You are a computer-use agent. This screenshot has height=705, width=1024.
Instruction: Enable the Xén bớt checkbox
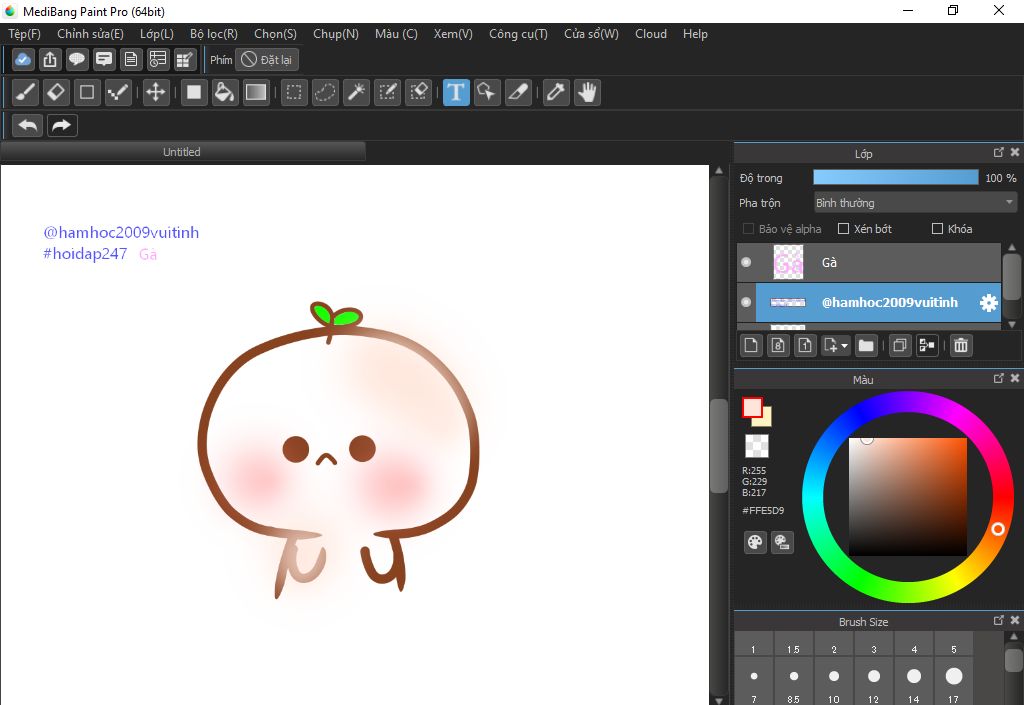tap(843, 229)
